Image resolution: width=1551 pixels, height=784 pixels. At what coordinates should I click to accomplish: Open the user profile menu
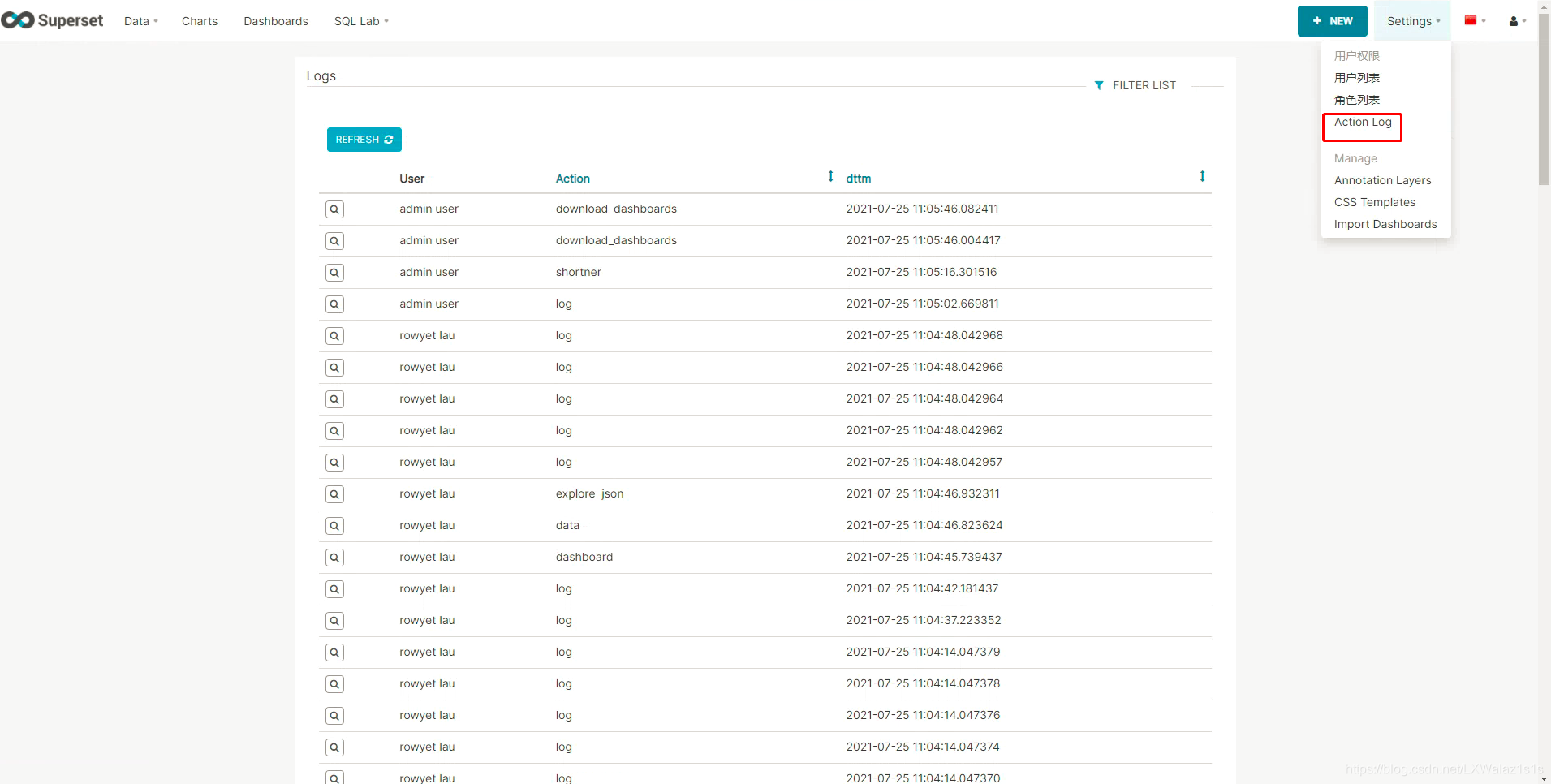point(1518,21)
